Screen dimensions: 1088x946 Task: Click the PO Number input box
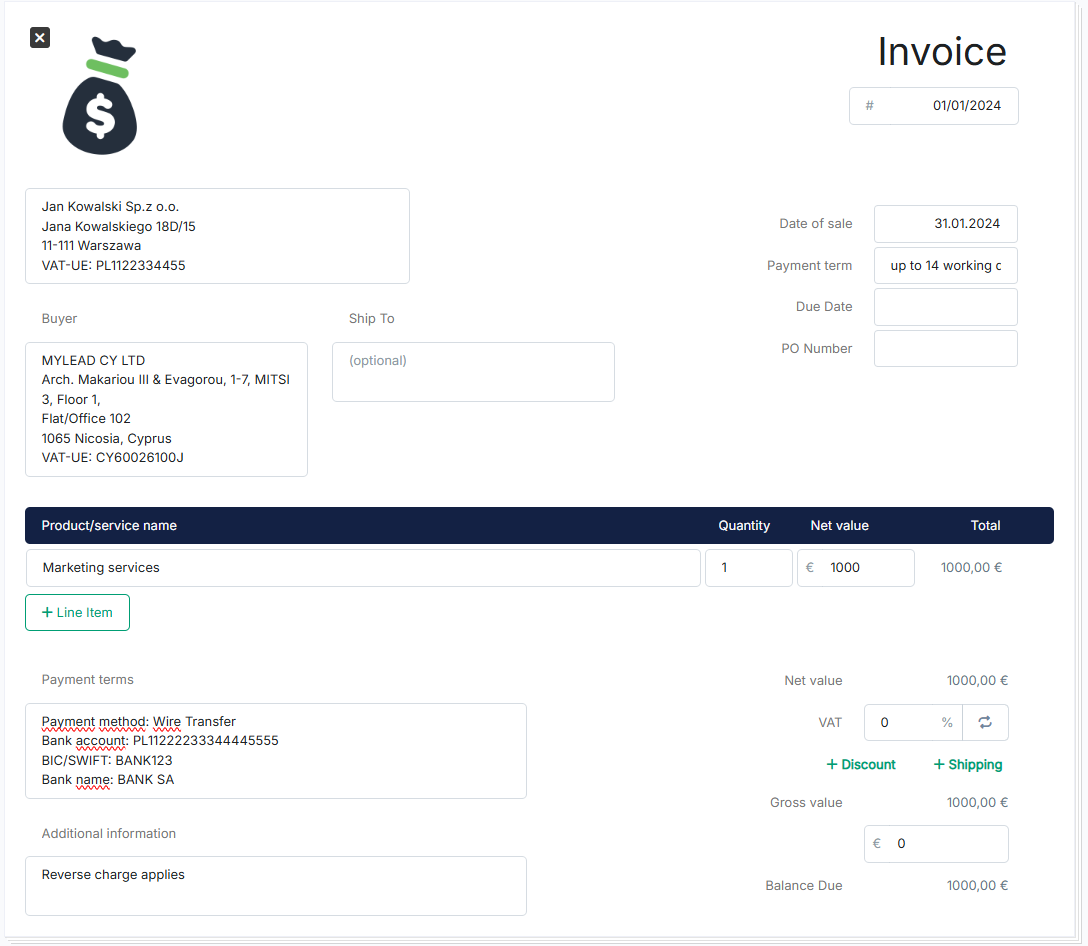coord(945,349)
